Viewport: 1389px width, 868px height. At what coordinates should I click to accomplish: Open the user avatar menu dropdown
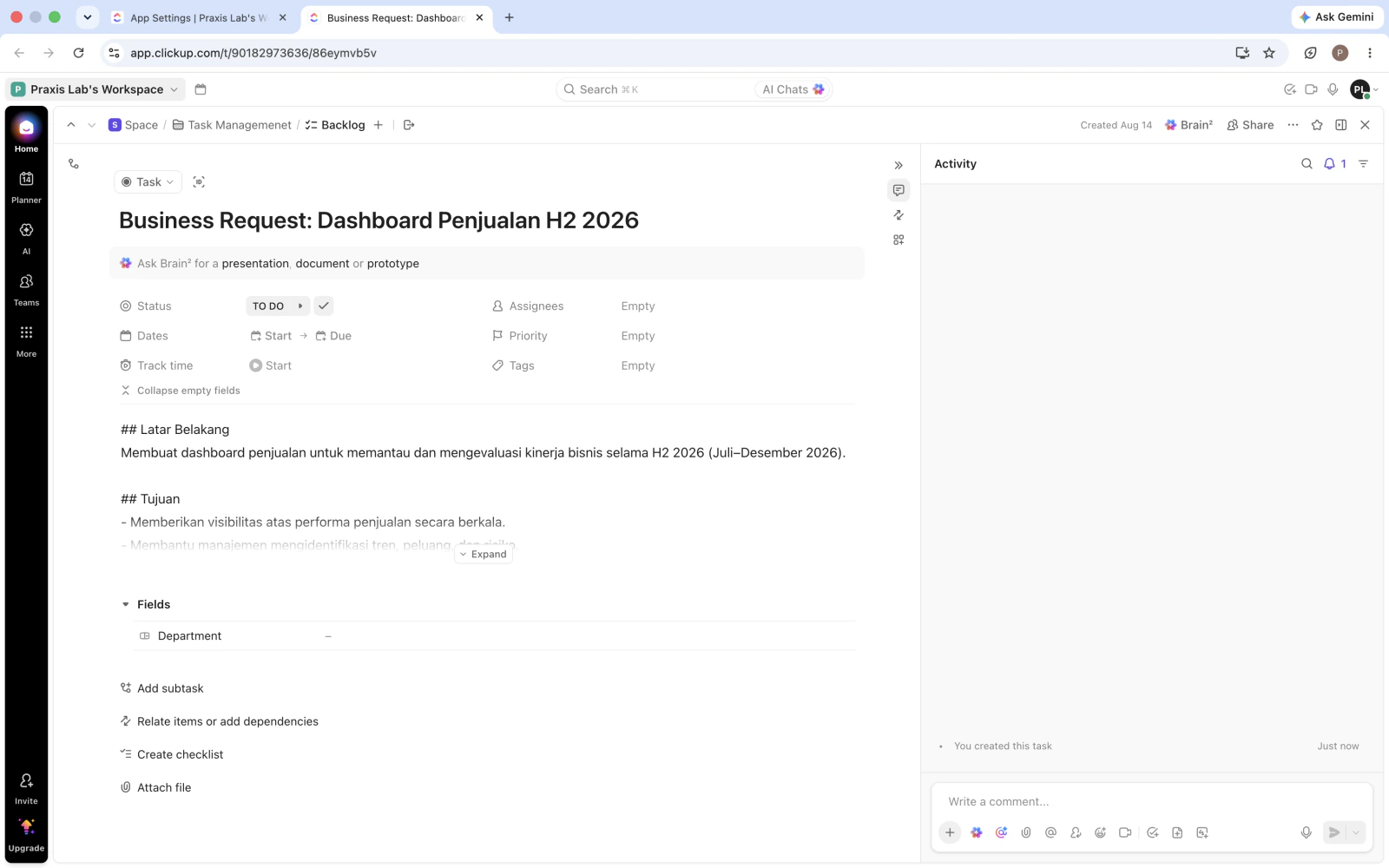[x=1365, y=89]
